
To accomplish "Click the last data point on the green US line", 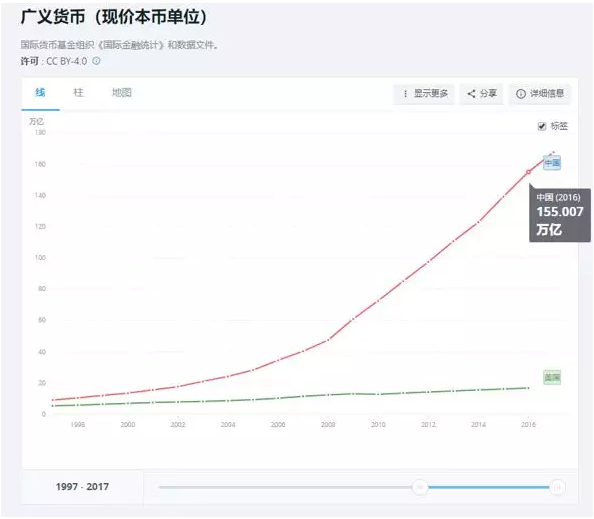I will click(x=528, y=388).
